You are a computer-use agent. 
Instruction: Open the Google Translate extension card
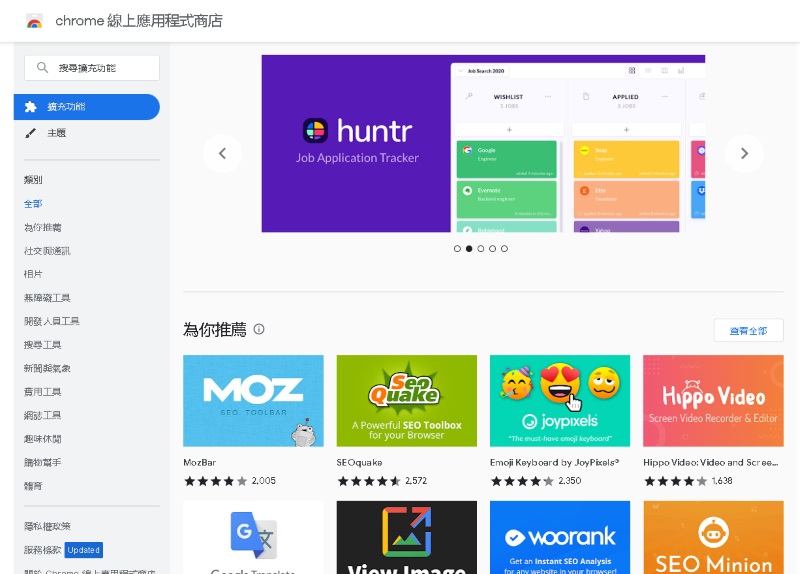click(253, 537)
